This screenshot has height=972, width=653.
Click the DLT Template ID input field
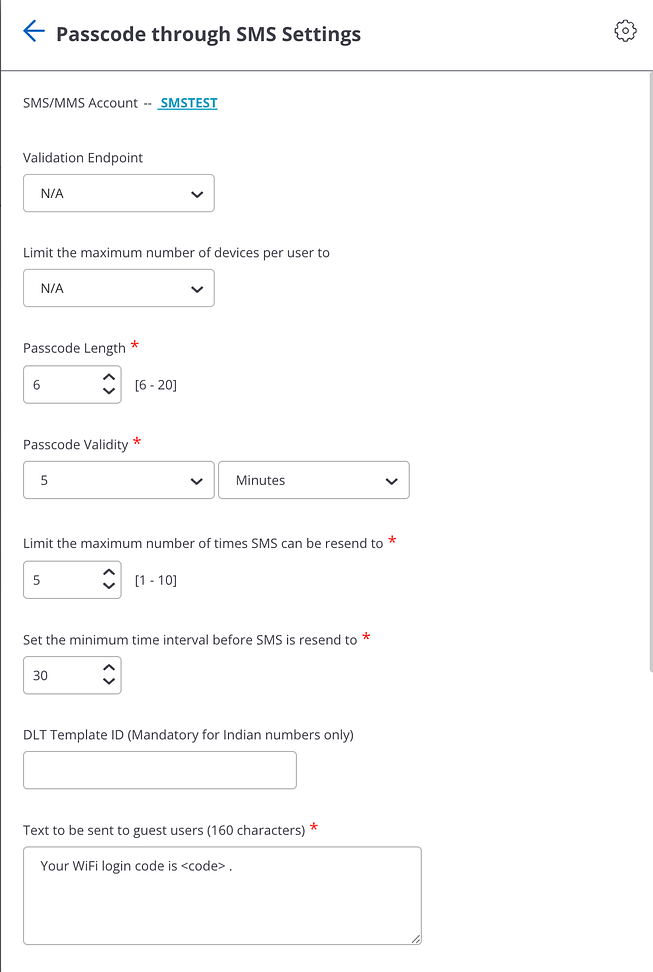[x=160, y=770]
